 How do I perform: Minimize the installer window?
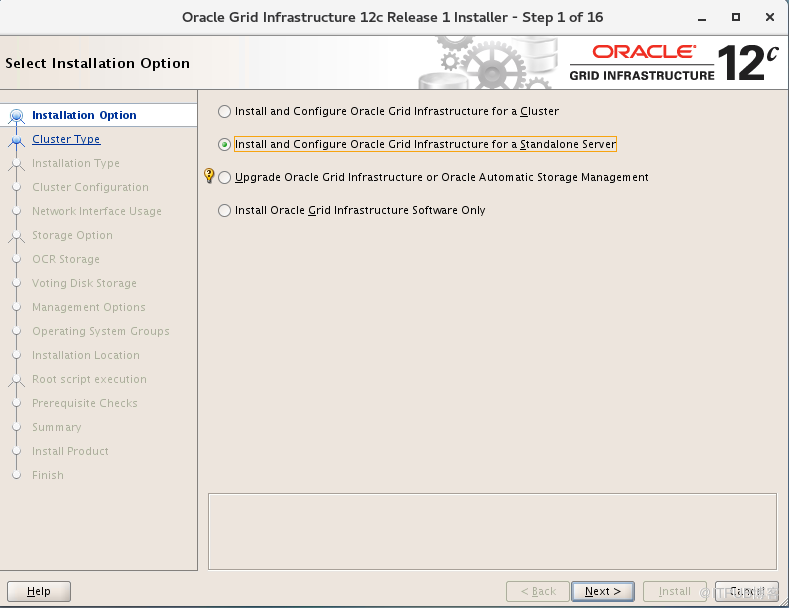(x=702, y=18)
